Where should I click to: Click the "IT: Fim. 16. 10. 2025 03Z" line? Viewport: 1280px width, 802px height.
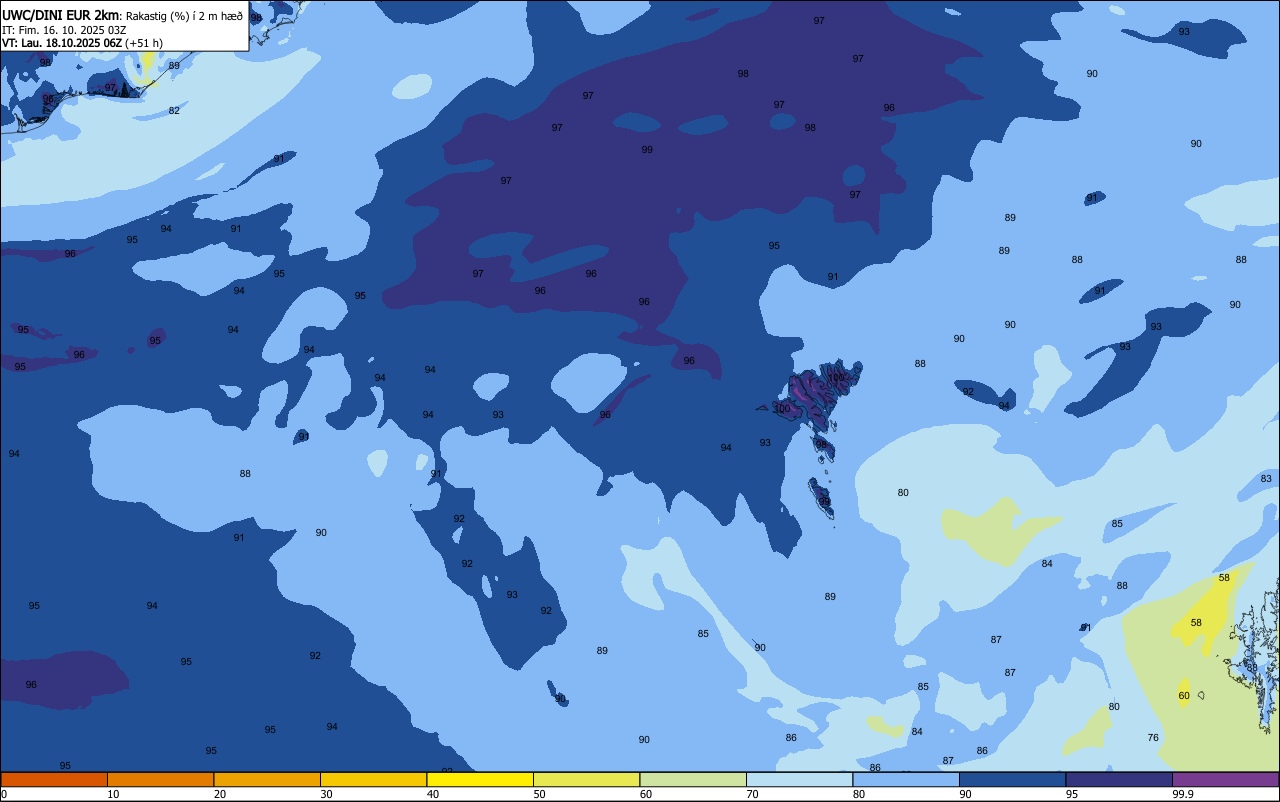[x=64, y=30]
